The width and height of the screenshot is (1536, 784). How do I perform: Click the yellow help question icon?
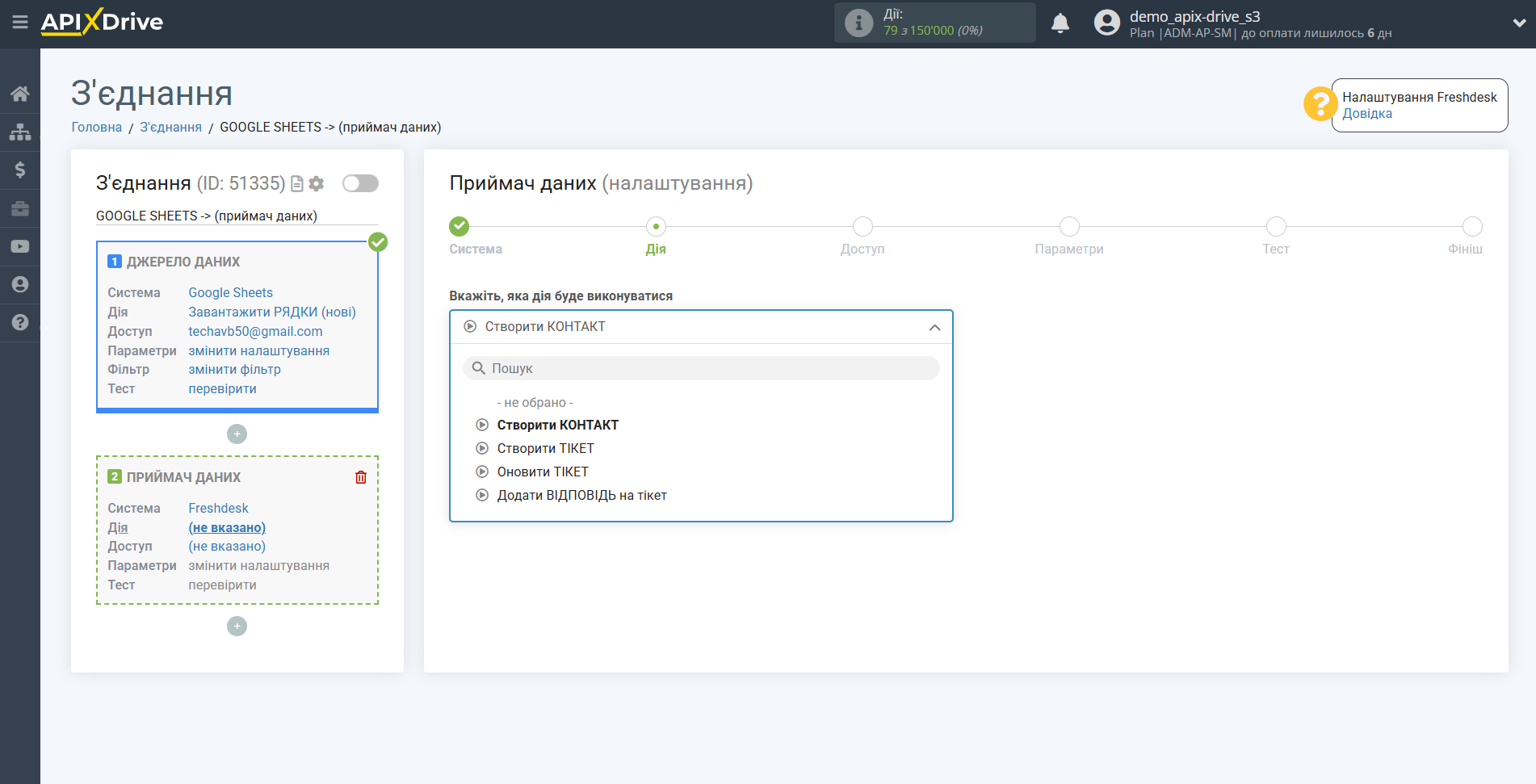(1320, 104)
